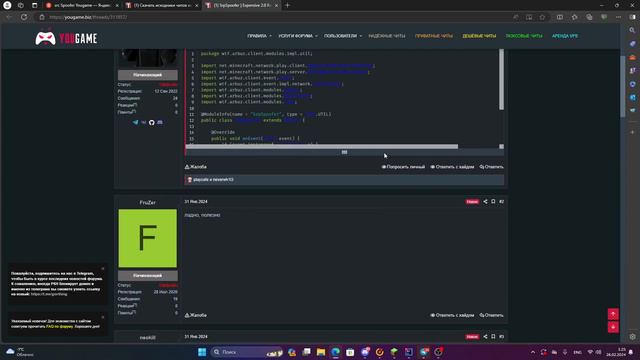Open Telegram link in first user profile
Image resolution: width=640 pixels, height=360 pixels.
[136, 122]
